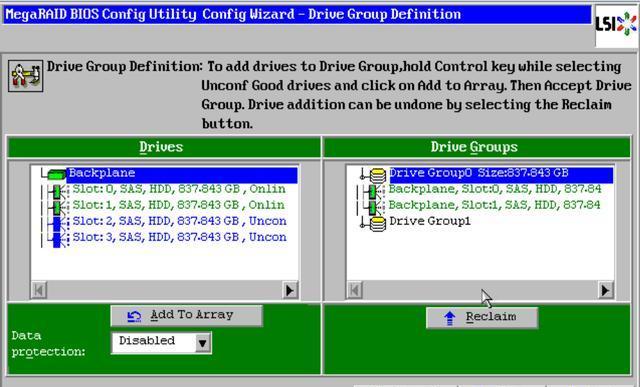Click left scroll arrow in Drive Groups list
The image size is (640, 387).
coord(355,290)
